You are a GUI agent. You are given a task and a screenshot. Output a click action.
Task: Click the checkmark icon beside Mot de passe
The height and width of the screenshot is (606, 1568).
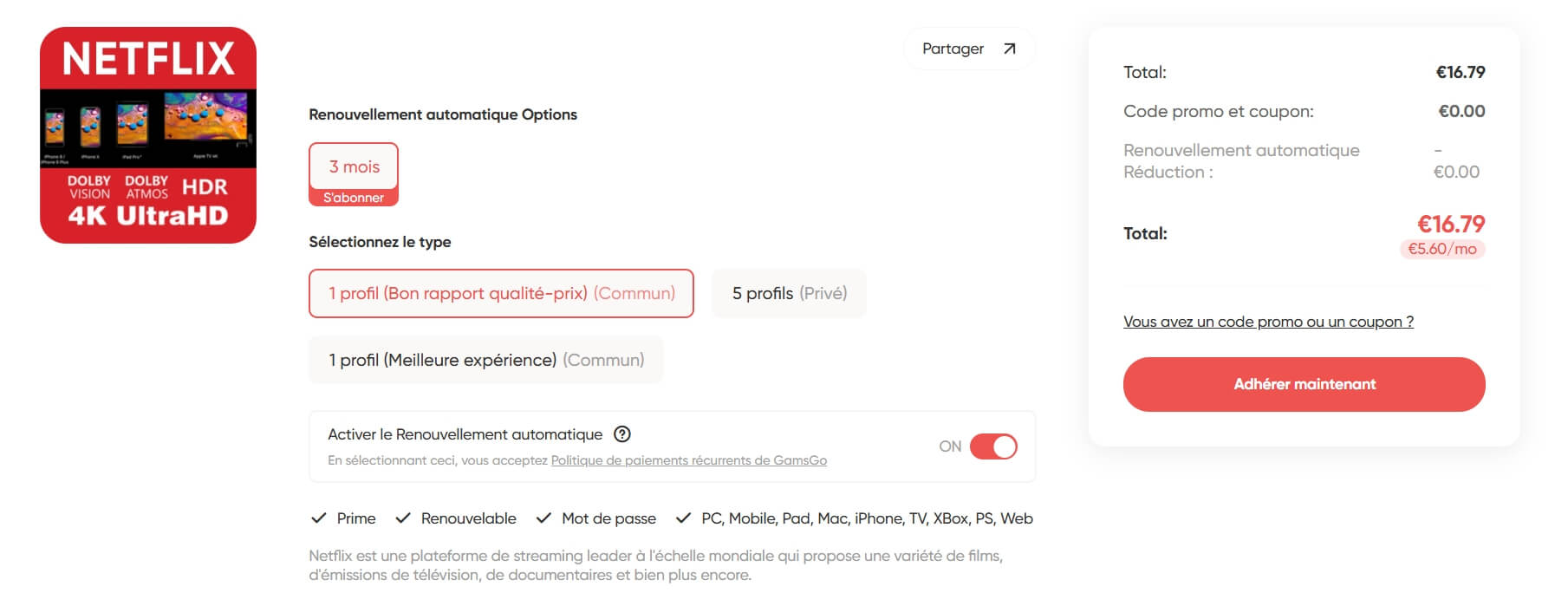click(543, 518)
